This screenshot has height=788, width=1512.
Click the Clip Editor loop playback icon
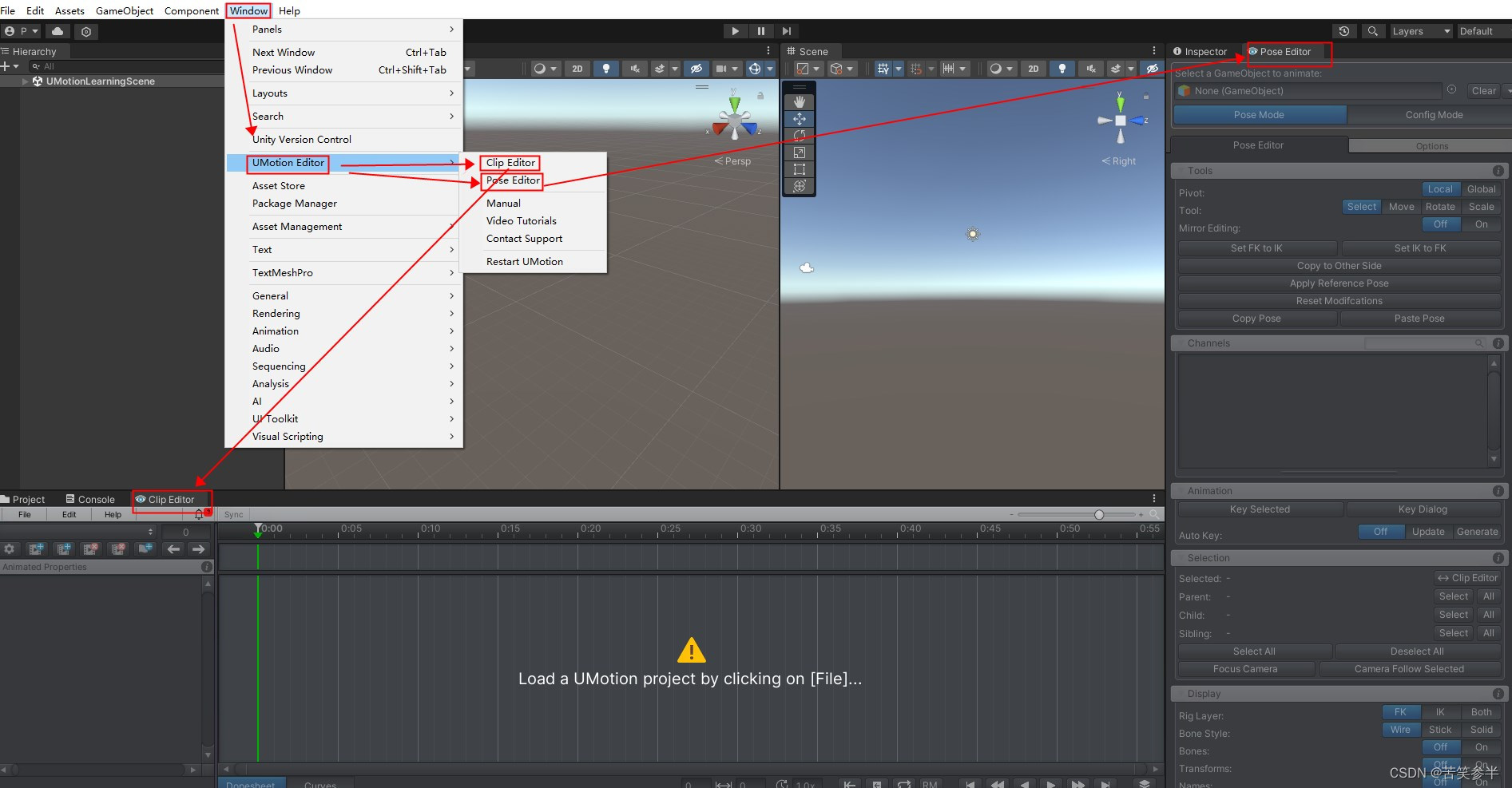click(903, 784)
